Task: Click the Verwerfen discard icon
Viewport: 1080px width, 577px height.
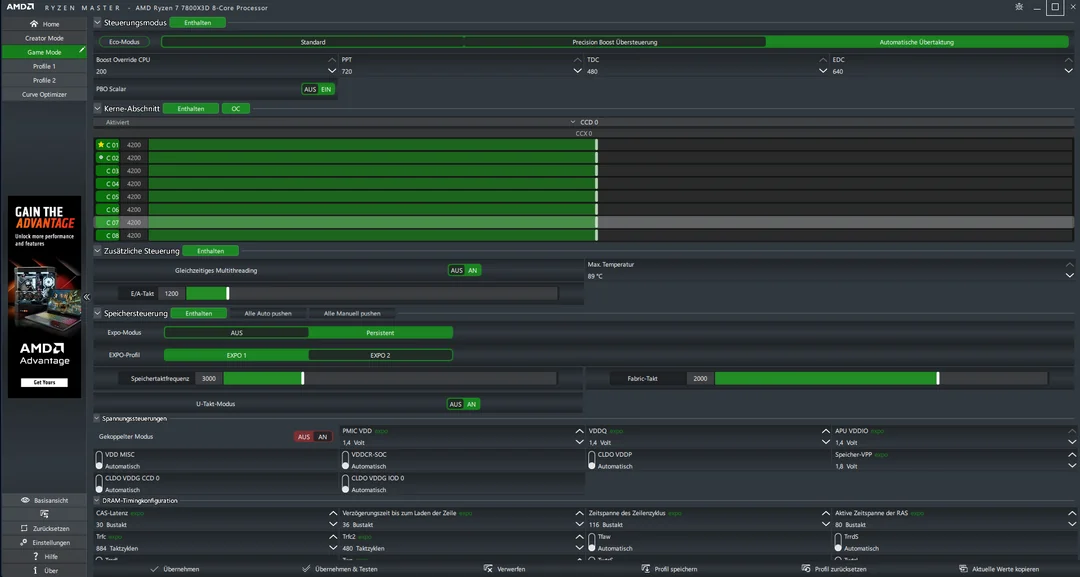Action: coord(488,569)
